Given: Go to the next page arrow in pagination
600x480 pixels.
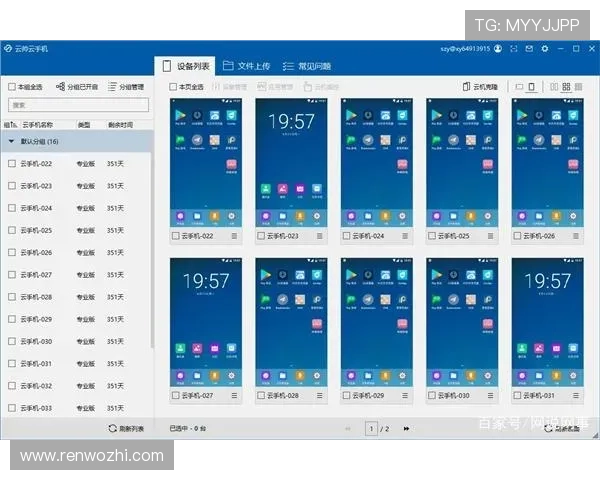Looking at the screenshot, I should pyautogui.click(x=406, y=428).
